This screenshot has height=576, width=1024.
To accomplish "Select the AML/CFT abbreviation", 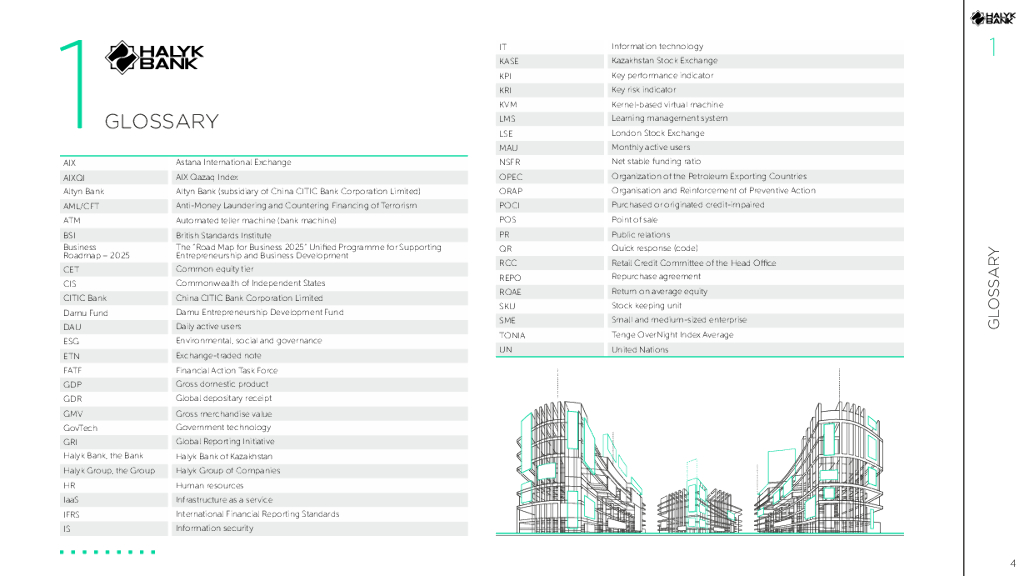I will click(81, 206).
